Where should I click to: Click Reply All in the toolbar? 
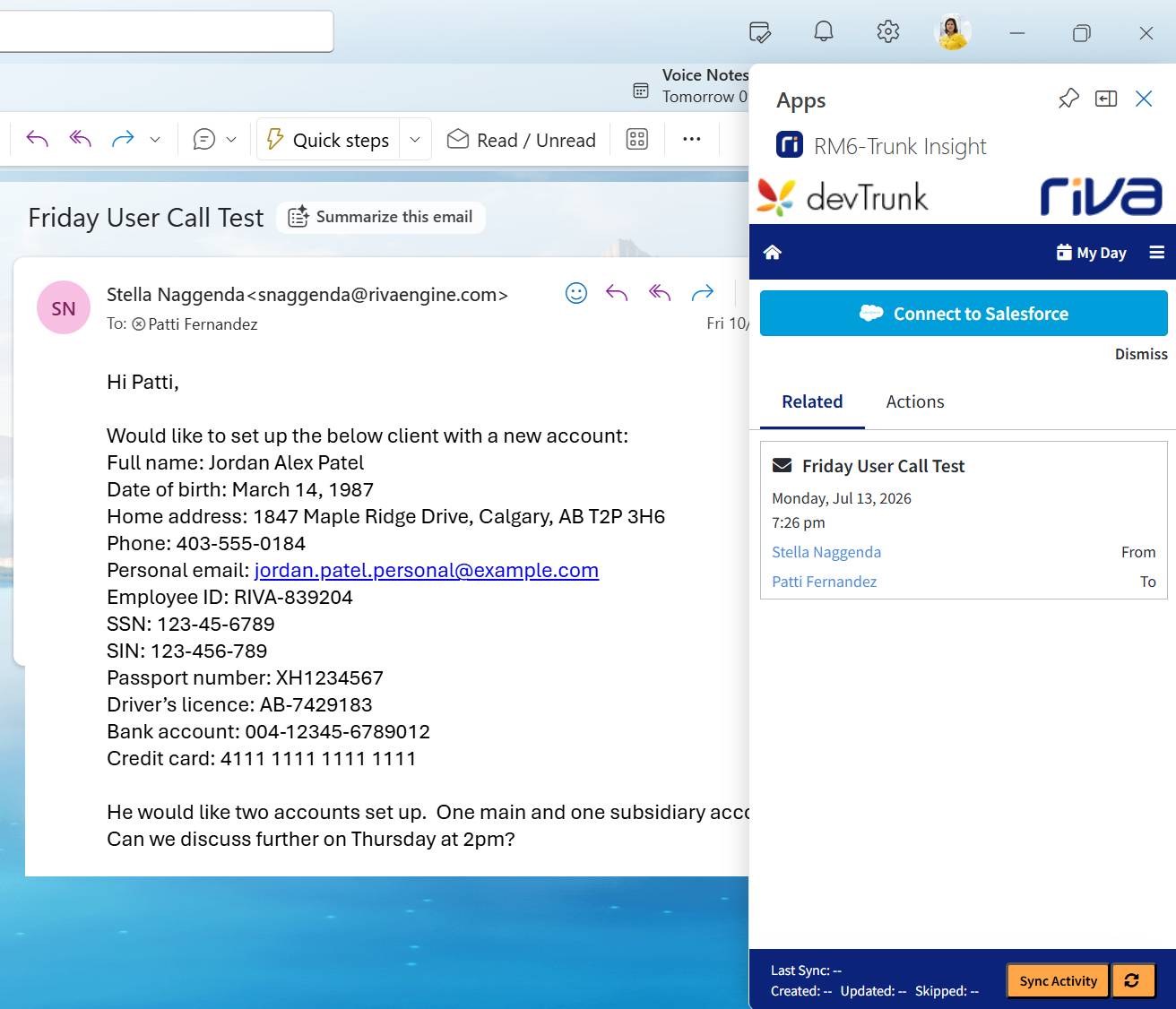pyautogui.click(x=80, y=139)
